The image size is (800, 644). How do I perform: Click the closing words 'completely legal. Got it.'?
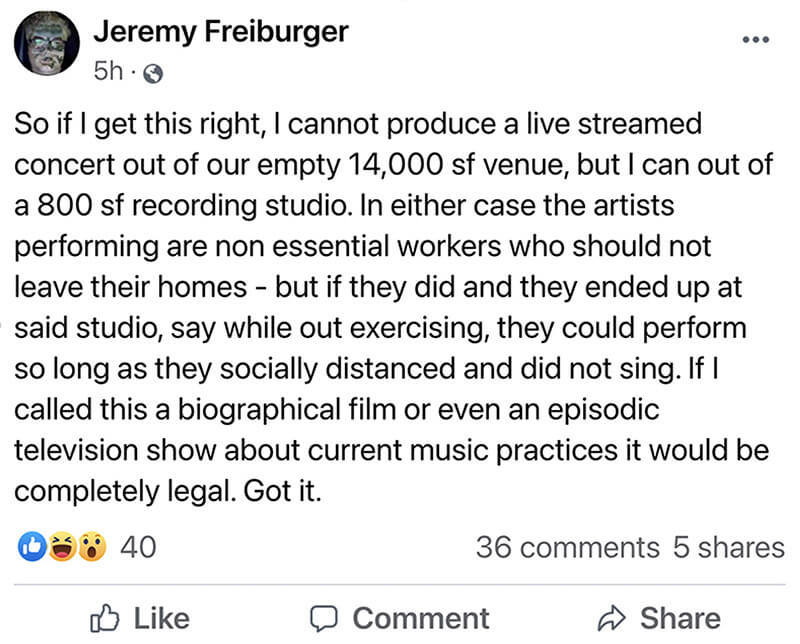168,494
